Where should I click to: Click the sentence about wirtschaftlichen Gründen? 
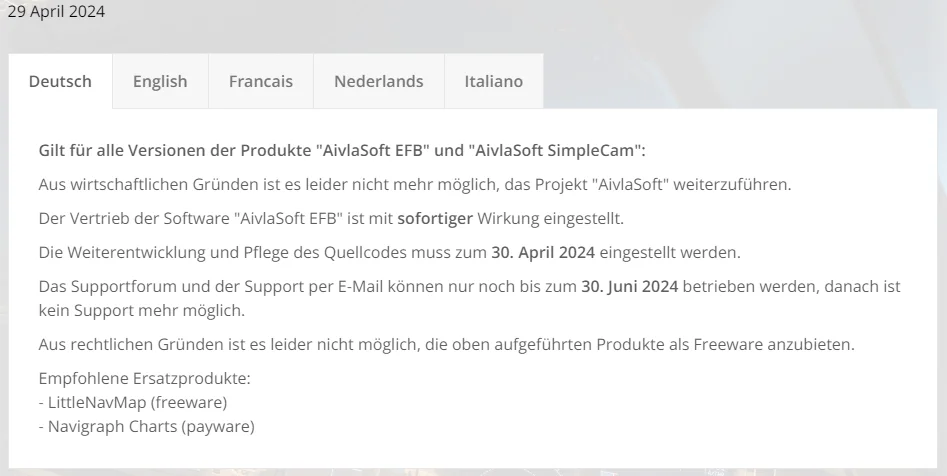tap(415, 184)
